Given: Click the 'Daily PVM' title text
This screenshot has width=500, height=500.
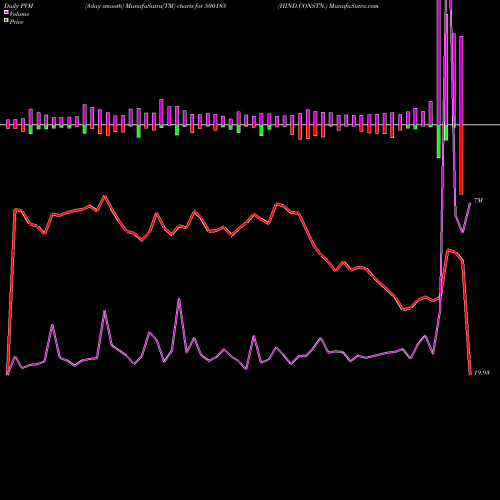Looking at the screenshot, I should 19,6.
